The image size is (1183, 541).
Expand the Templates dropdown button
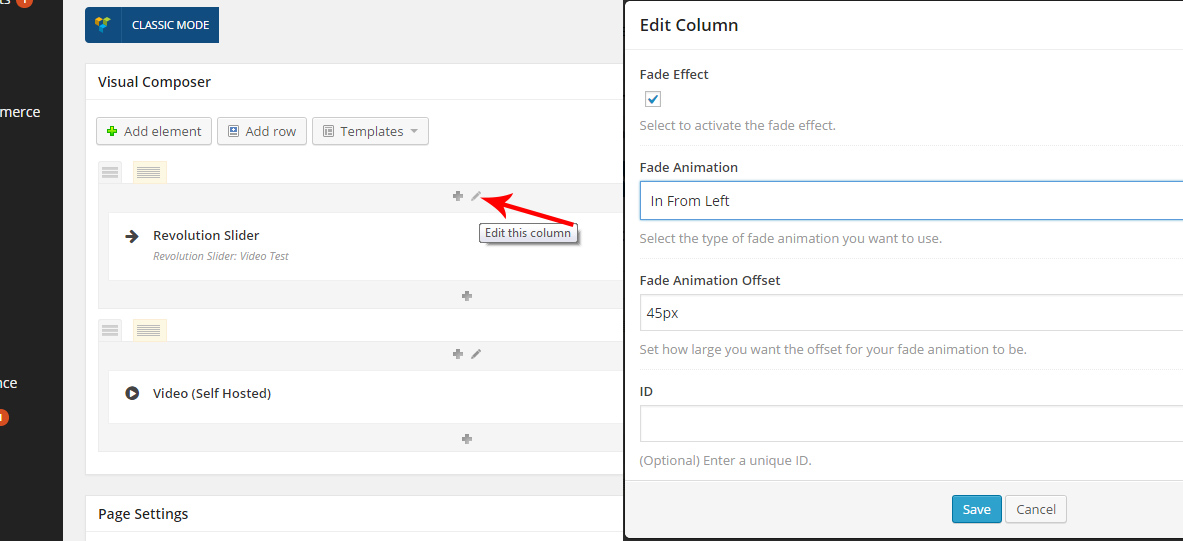pos(370,131)
